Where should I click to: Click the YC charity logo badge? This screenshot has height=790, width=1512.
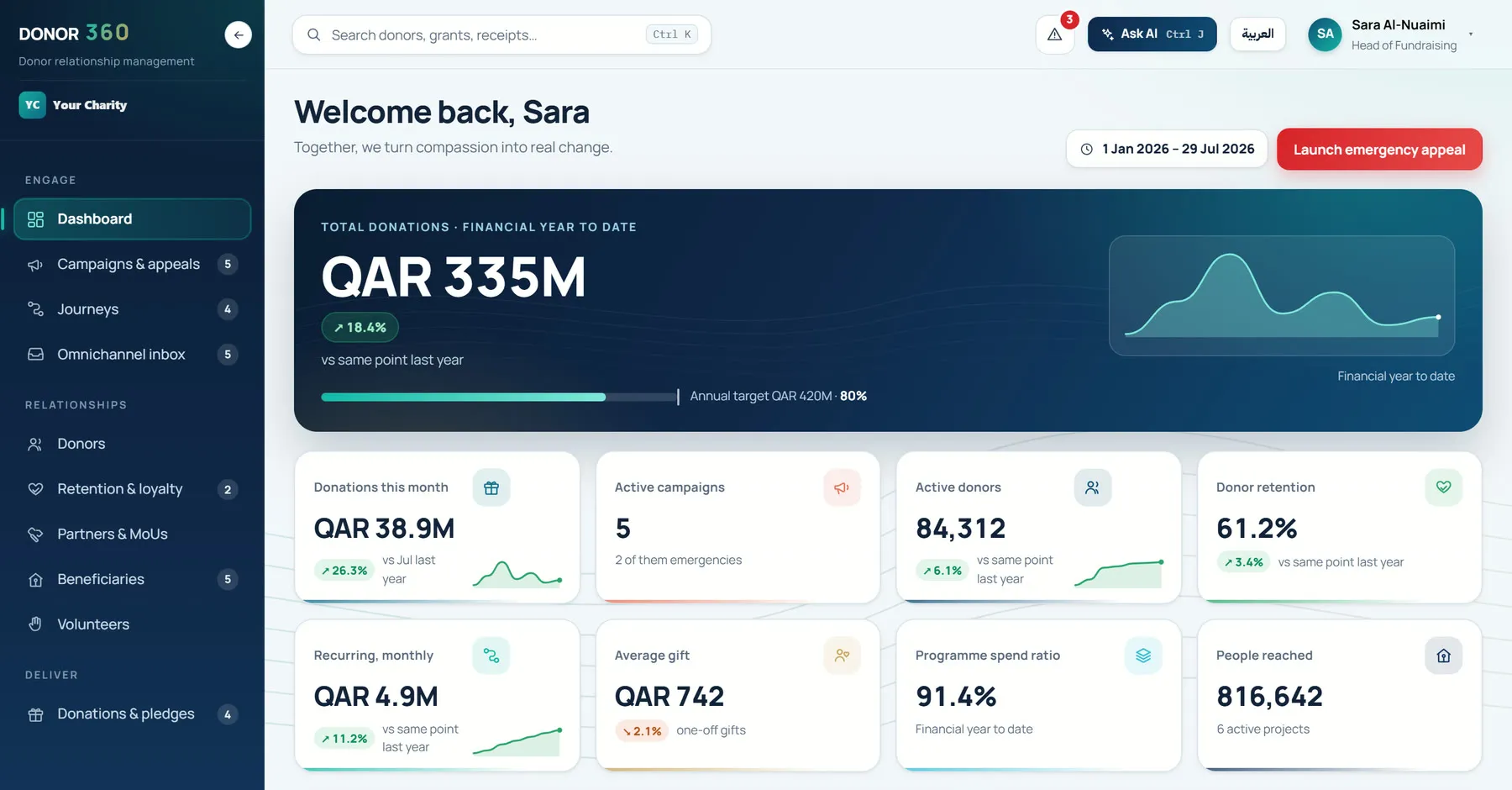(x=33, y=105)
